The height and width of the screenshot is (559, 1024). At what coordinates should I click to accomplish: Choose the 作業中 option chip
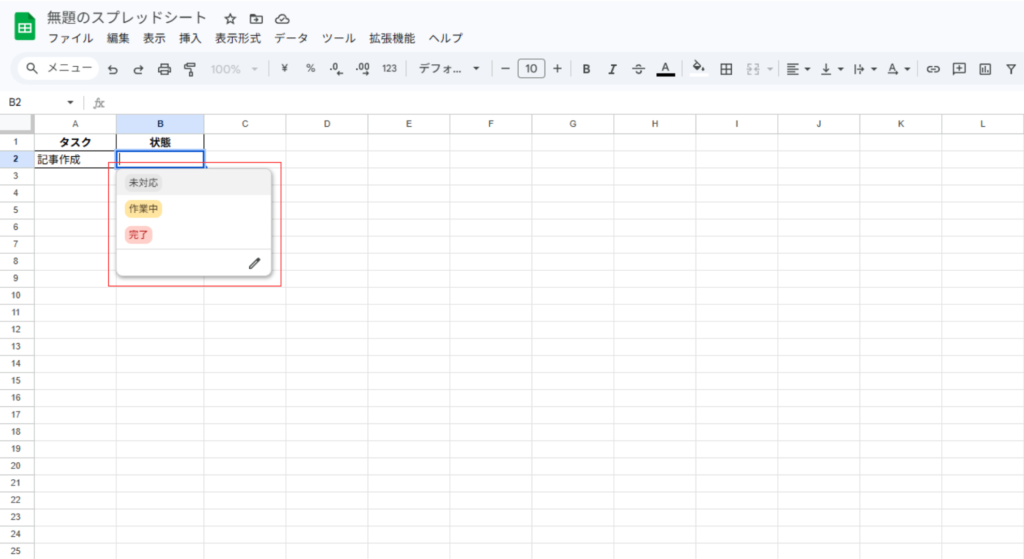143,209
